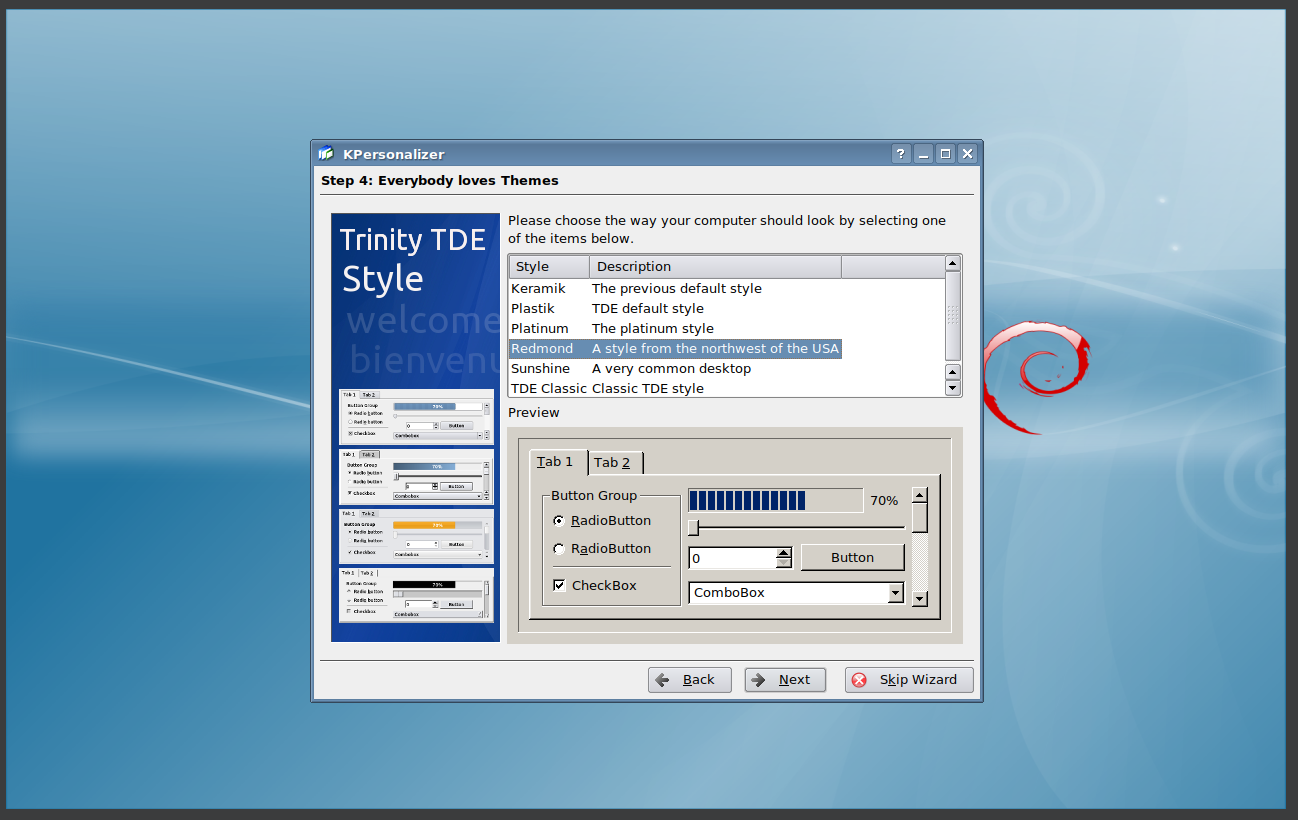Click style list scroll up arrow

(x=952, y=264)
